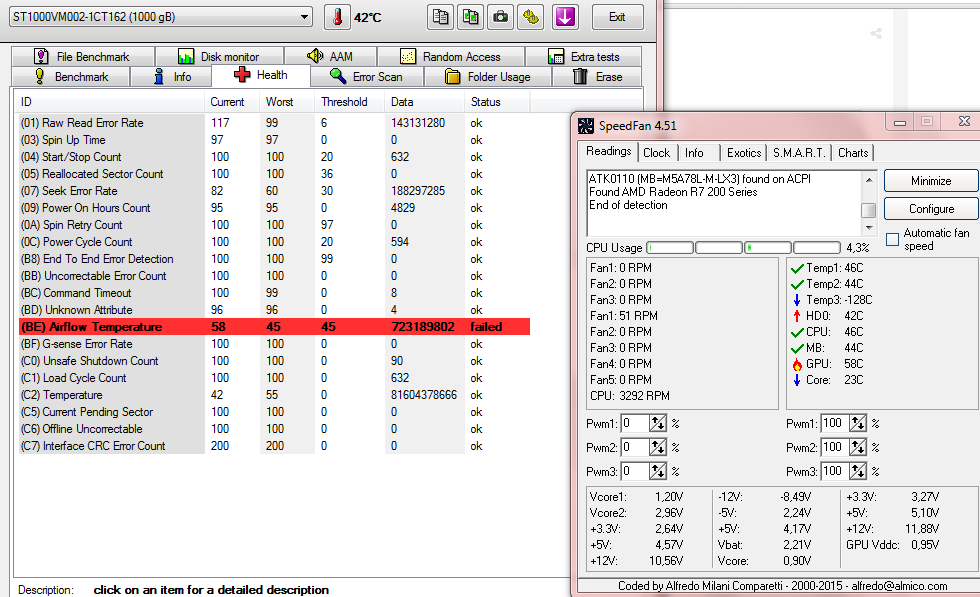Viewport: 980px width, 597px height.
Task: Click the right Pwm2 spinner set at 100
Action: [858, 447]
